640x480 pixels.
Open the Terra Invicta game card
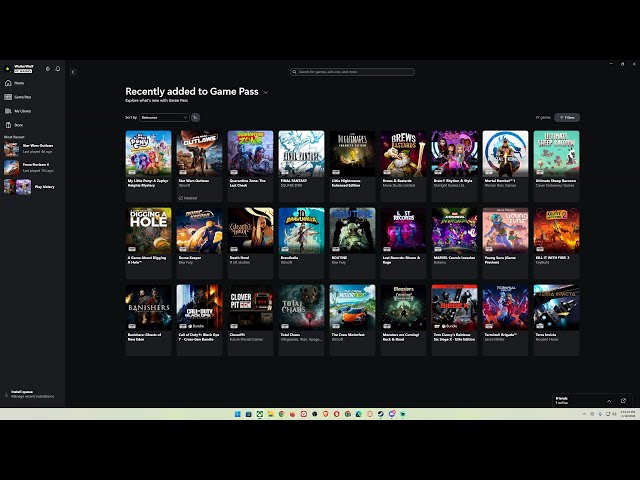click(556, 320)
